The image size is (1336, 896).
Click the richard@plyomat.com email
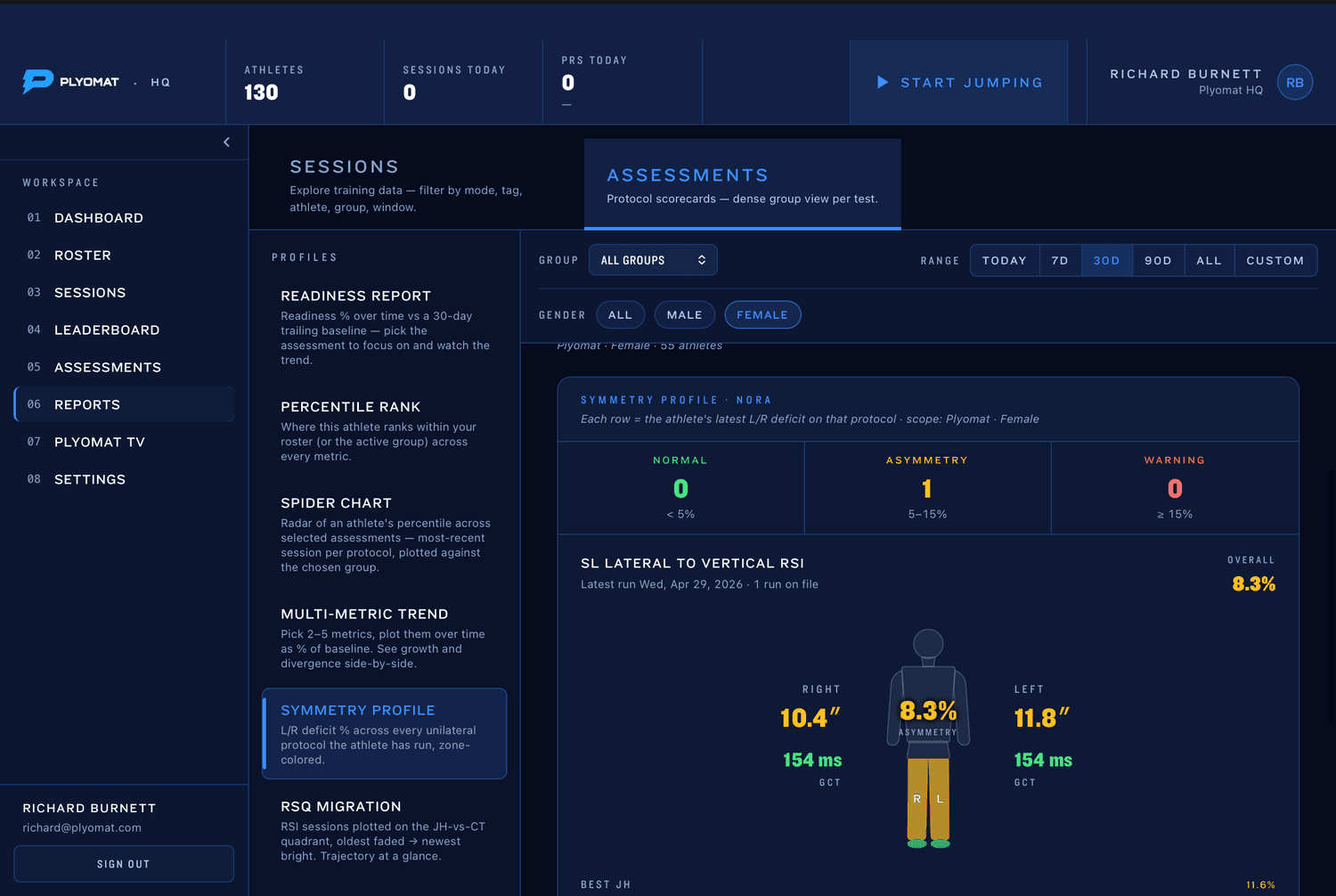[x=82, y=828]
